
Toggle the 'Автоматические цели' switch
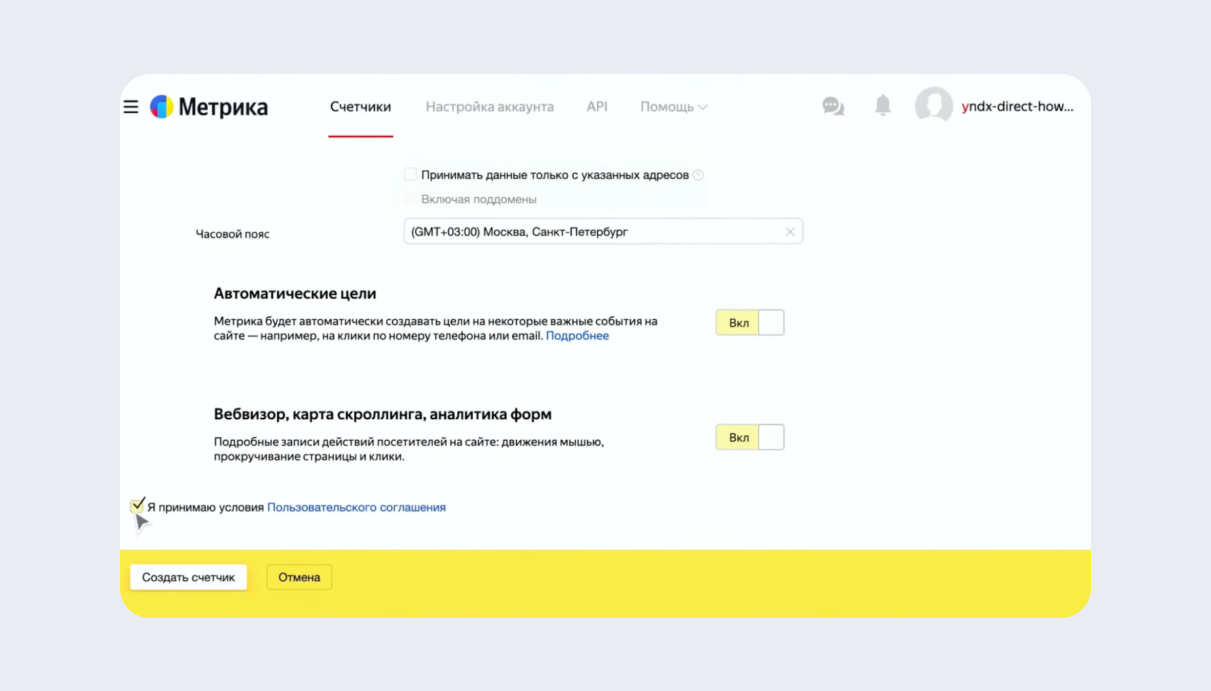[750, 323]
